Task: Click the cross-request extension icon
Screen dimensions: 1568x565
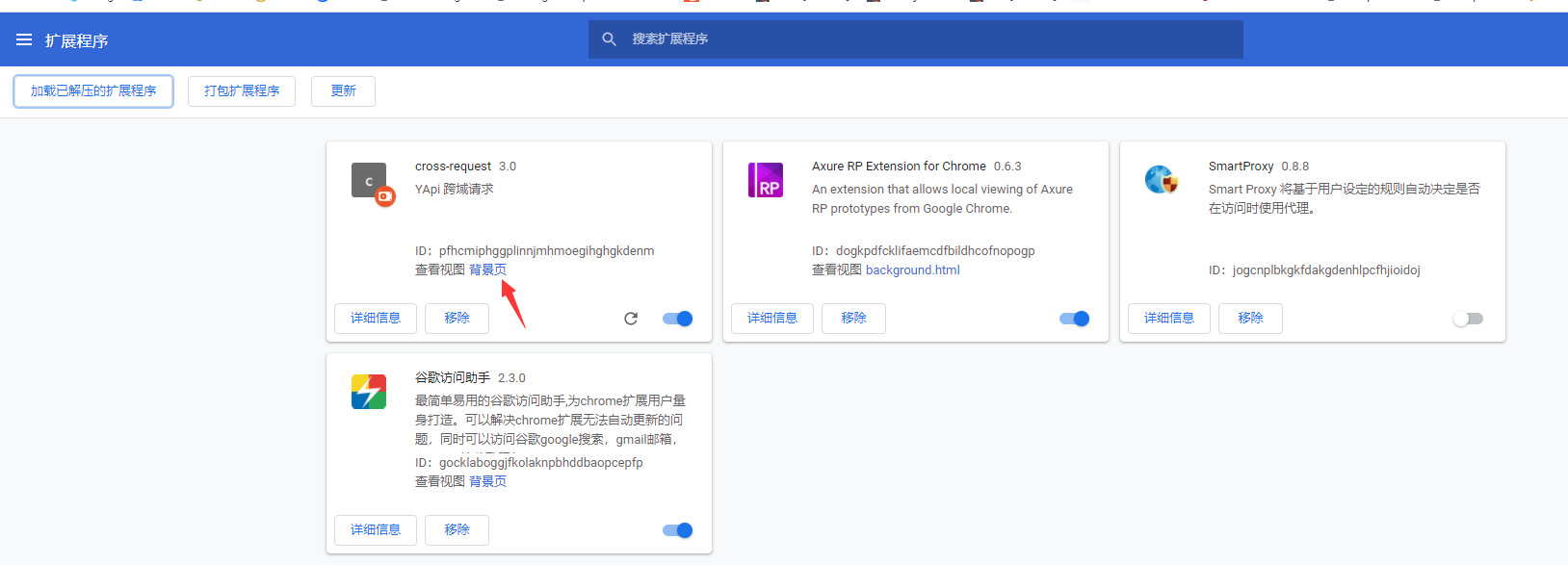Action: tap(373, 184)
